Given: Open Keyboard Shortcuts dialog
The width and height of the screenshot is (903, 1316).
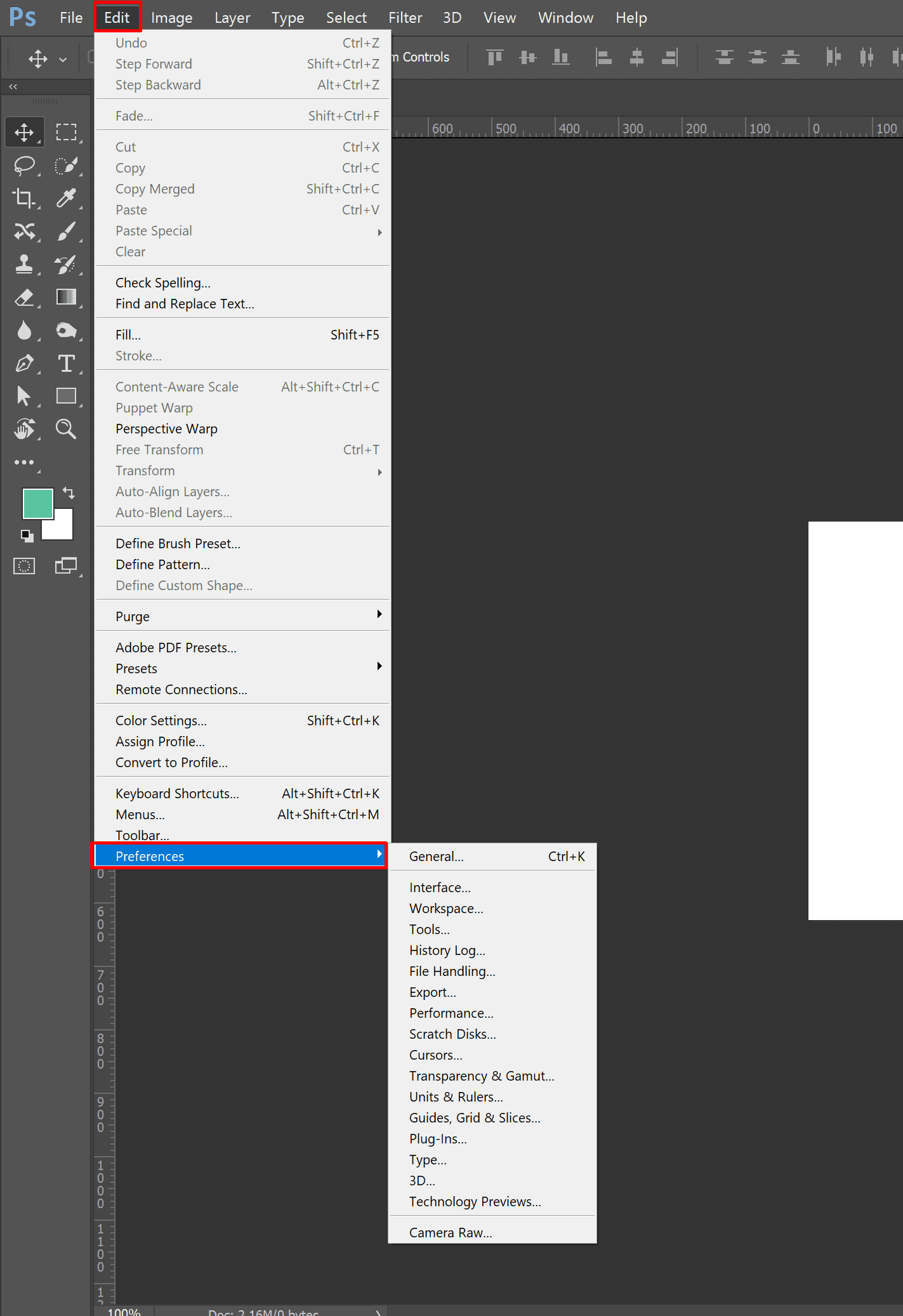Looking at the screenshot, I should (x=242, y=794).
